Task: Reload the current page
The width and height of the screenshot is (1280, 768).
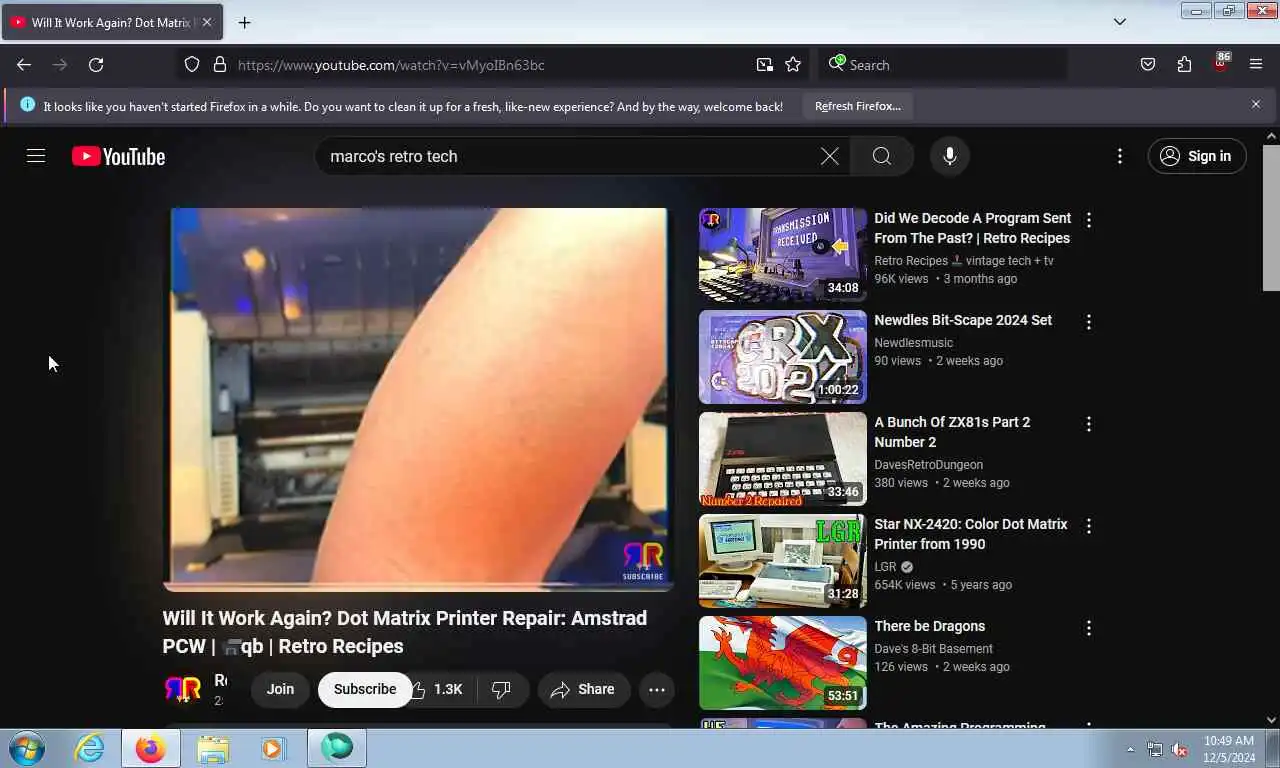Action: click(x=96, y=65)
